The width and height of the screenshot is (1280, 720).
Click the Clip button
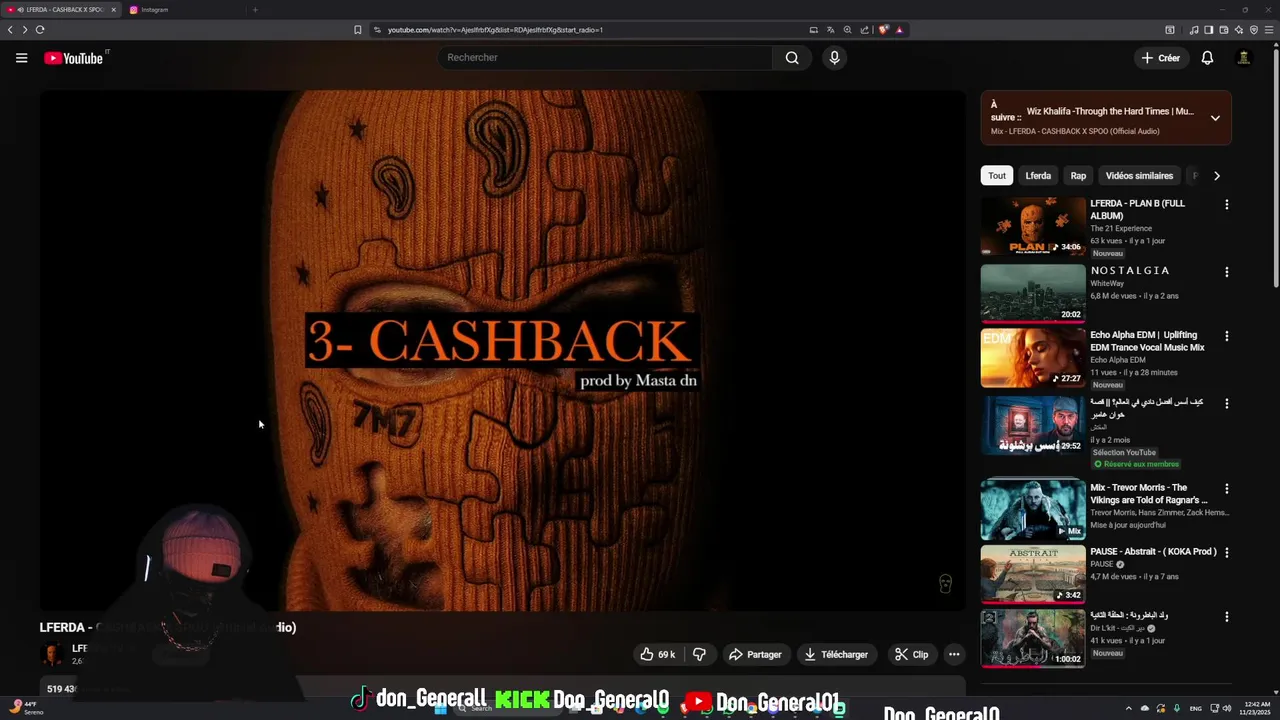(911, 654)
